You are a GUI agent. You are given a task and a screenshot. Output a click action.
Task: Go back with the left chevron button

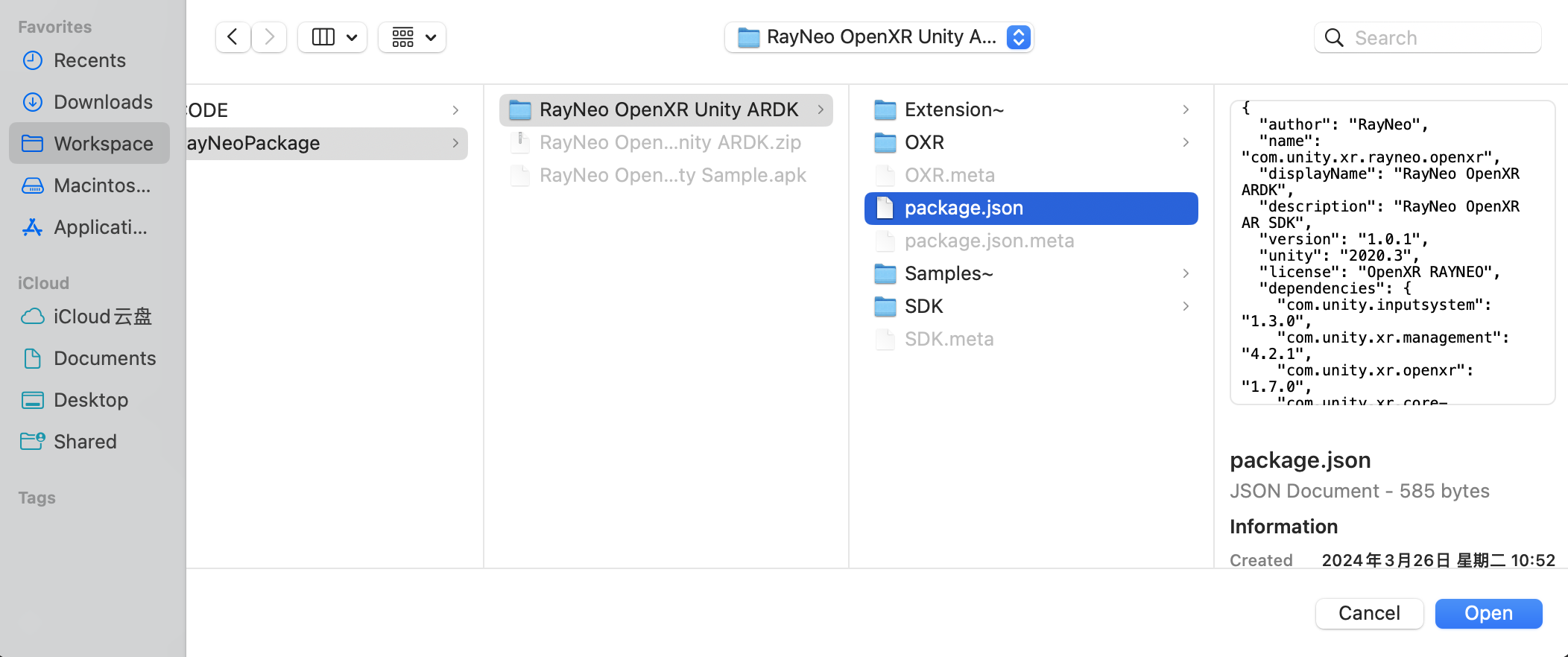click(x=233, y=37)
